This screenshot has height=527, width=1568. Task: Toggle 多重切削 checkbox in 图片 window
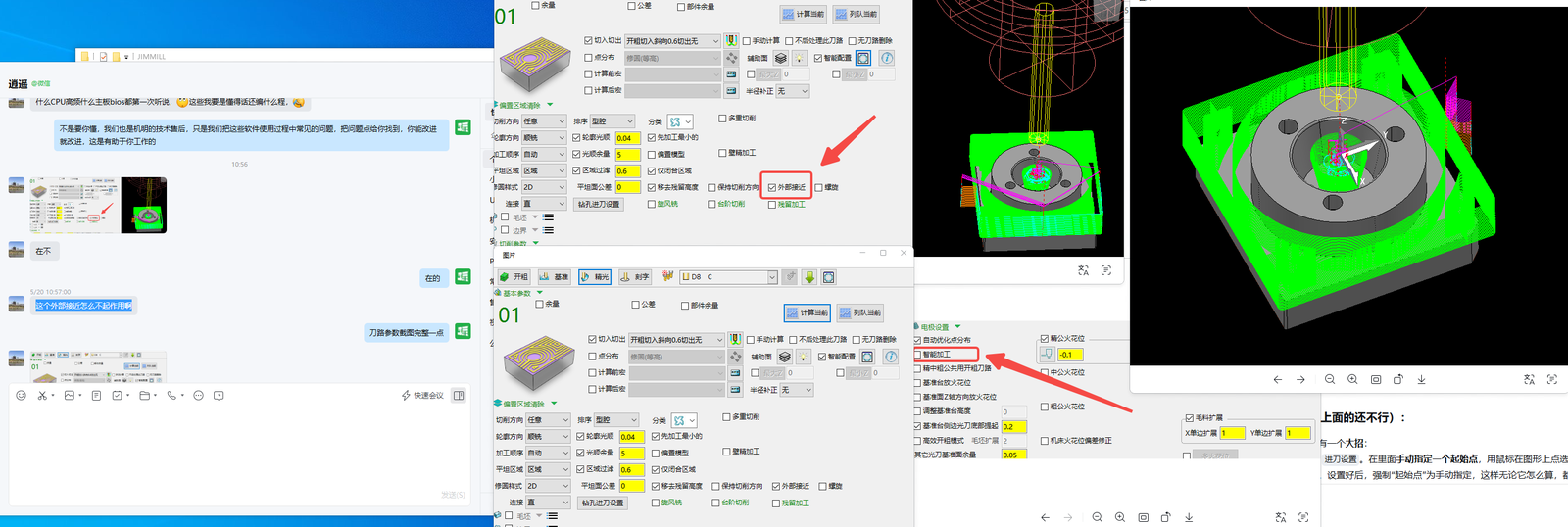(x=726, y=416)
